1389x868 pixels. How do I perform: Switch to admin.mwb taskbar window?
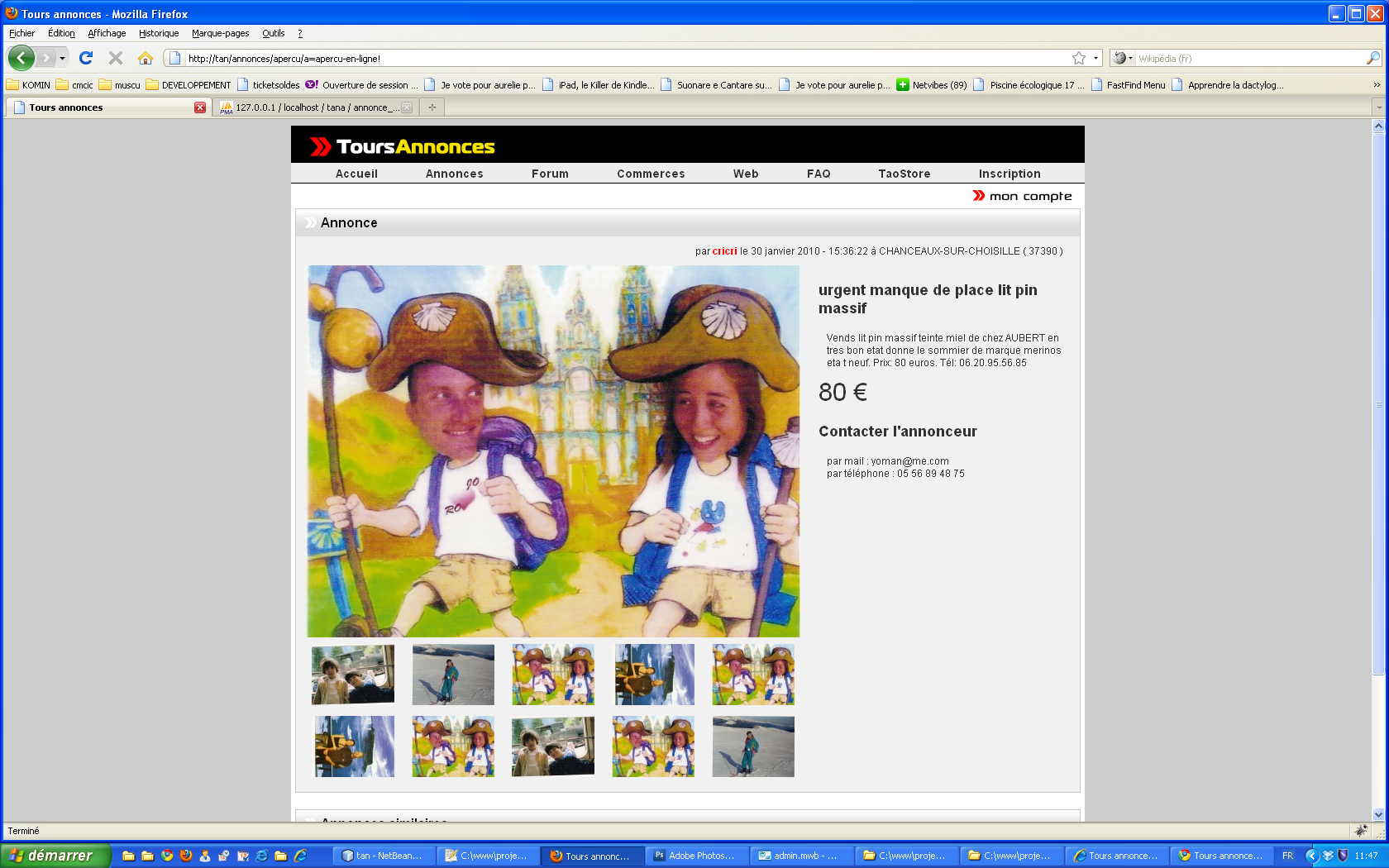pyautogui.click(x=800, y=856)
